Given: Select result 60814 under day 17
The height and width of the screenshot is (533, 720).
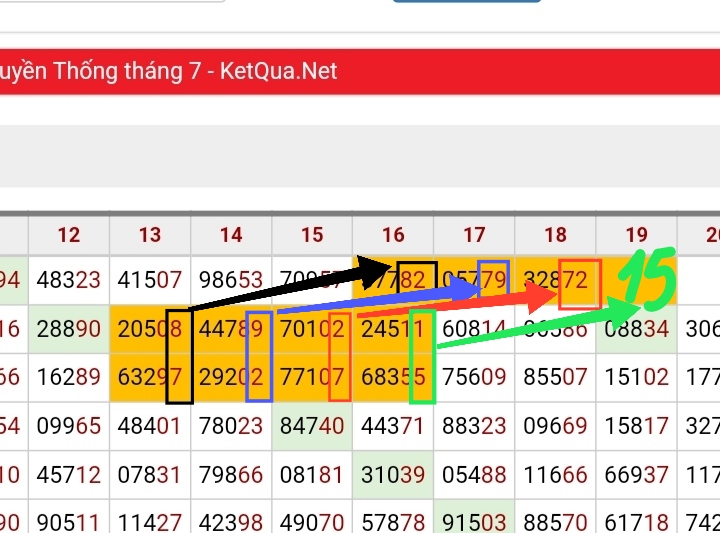Looking at the screenshot, I should [474, 329].
